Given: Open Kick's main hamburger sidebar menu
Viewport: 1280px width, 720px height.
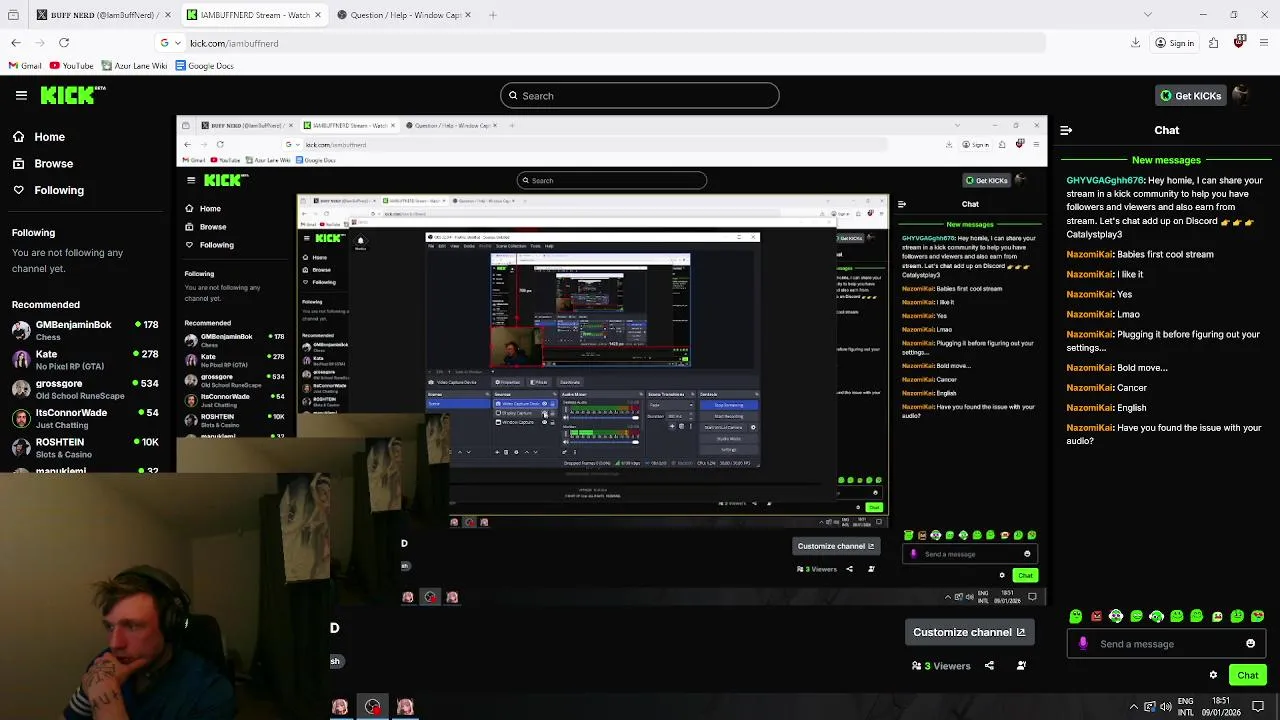Looking at the screenshot, I should (21, 95).
